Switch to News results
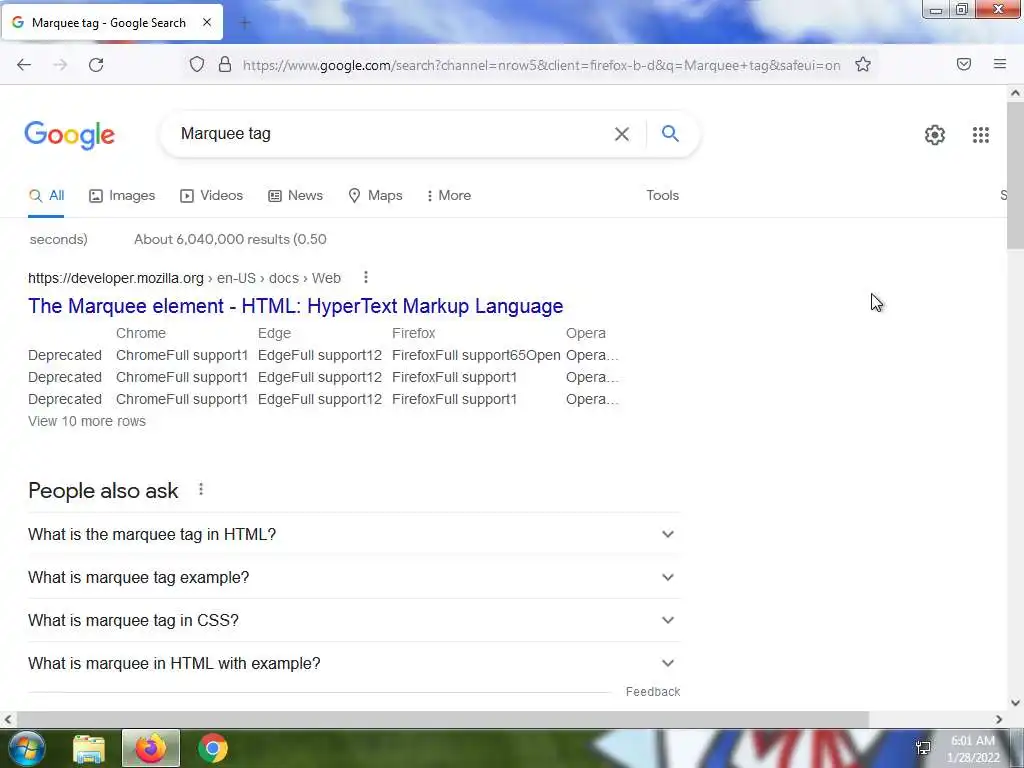 pos(295,195)
